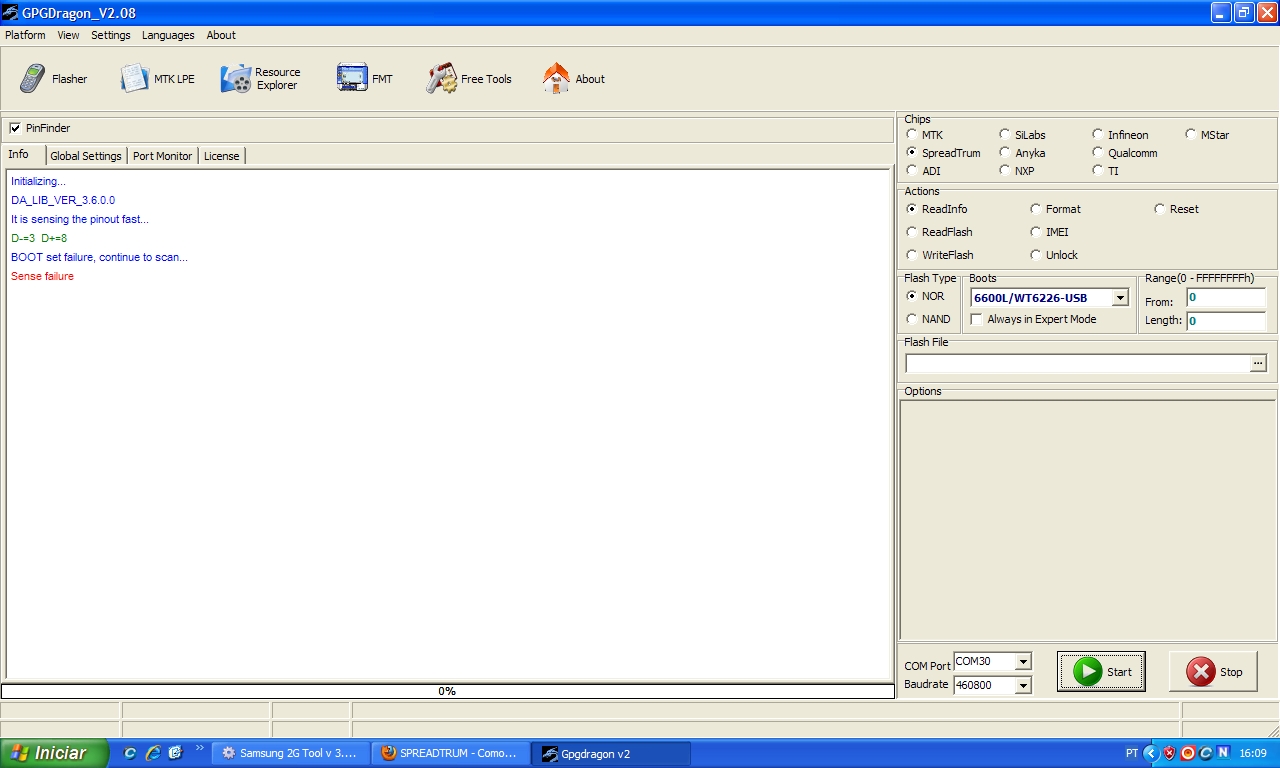Choose the ReadFlash action
1280x768 pixels.
(912, 232)
